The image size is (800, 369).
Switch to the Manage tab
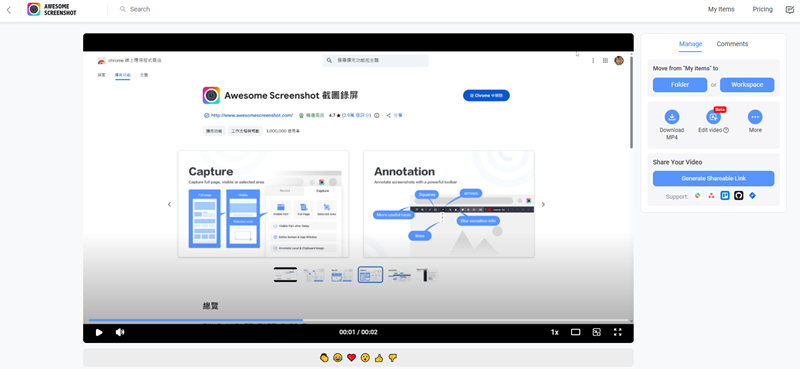pyautogui.click(x=690, y=44)
